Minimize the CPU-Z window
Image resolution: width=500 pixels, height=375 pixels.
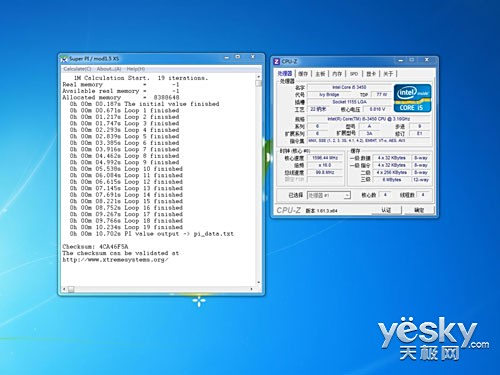[x=401, y=60]
